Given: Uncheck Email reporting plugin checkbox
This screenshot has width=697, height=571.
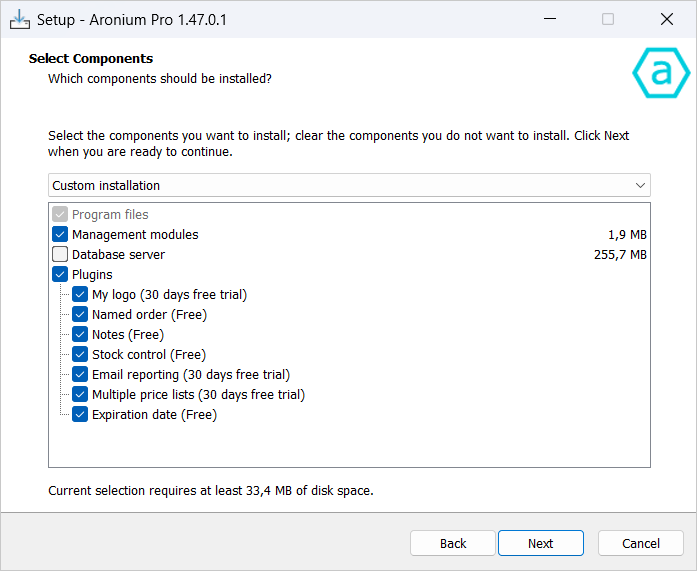Looking at the screenshot, I should point(80,375).
